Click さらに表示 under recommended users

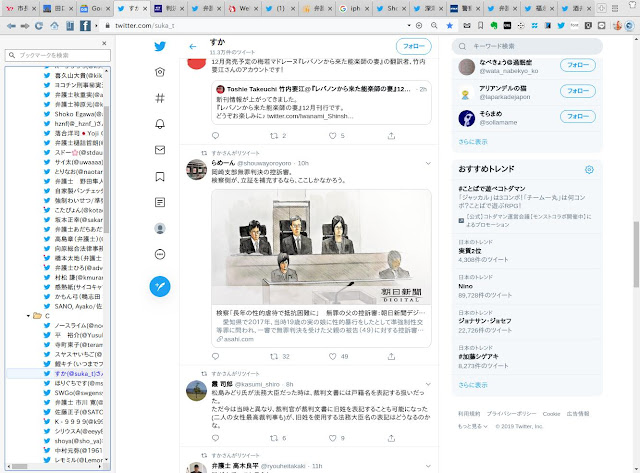coord(473,142)
